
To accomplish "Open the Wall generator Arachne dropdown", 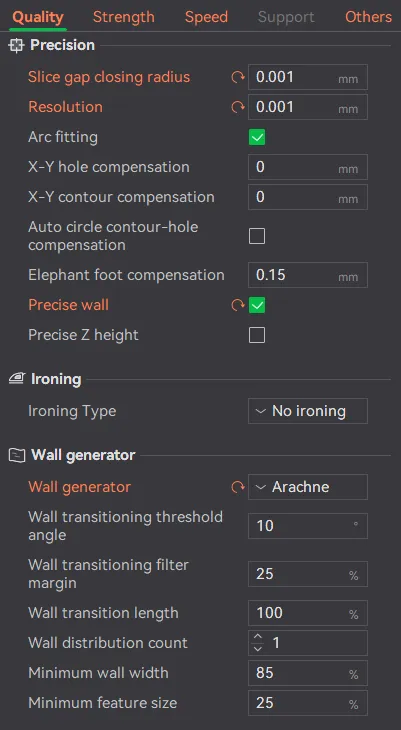I will tap(308, 487).
